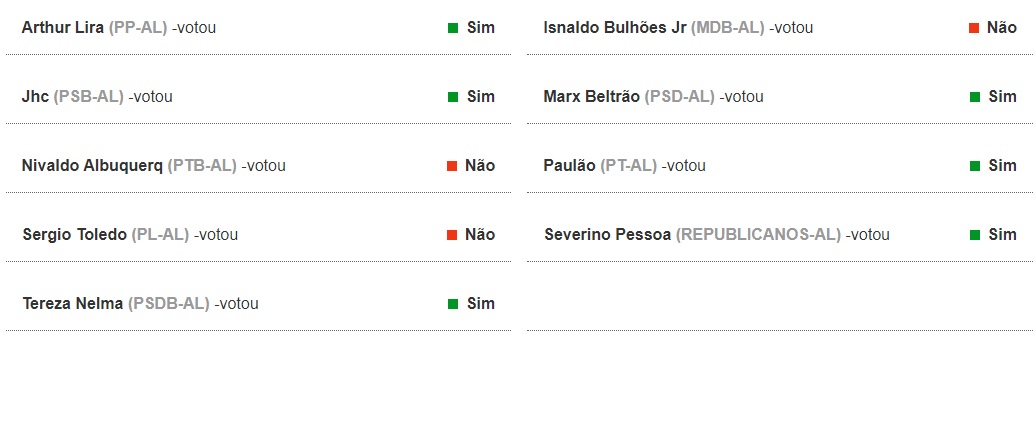Screen dimensions: 1036x444
Task: Select the green indicator for Paulão's vote
Action: (975, 166)
